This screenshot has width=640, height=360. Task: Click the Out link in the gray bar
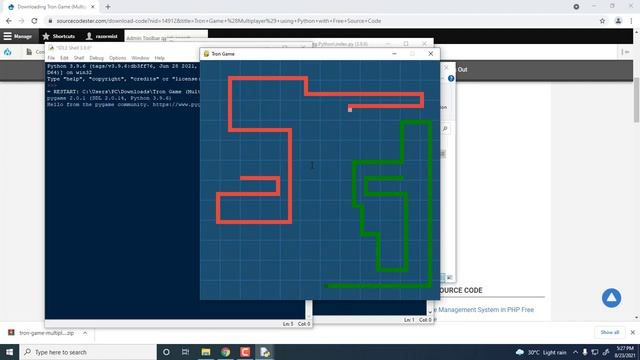(x=462, y=70)
